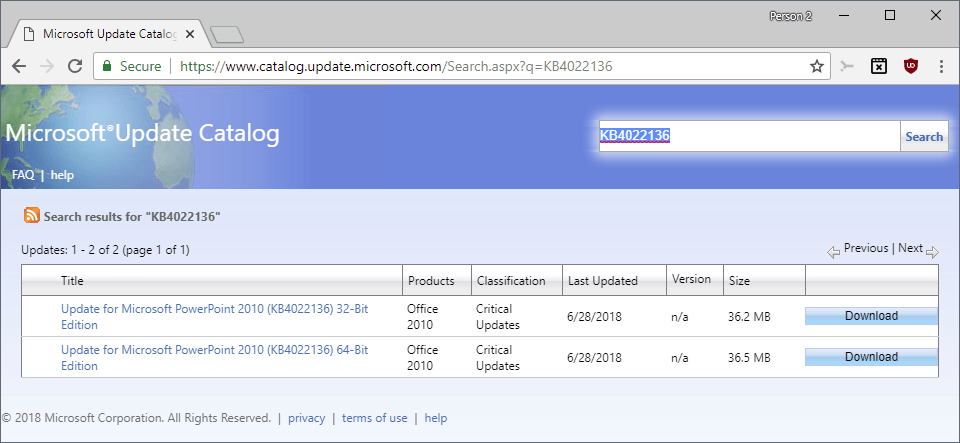
Task: Click the address bar URL
Action: (x=396, y=66)
